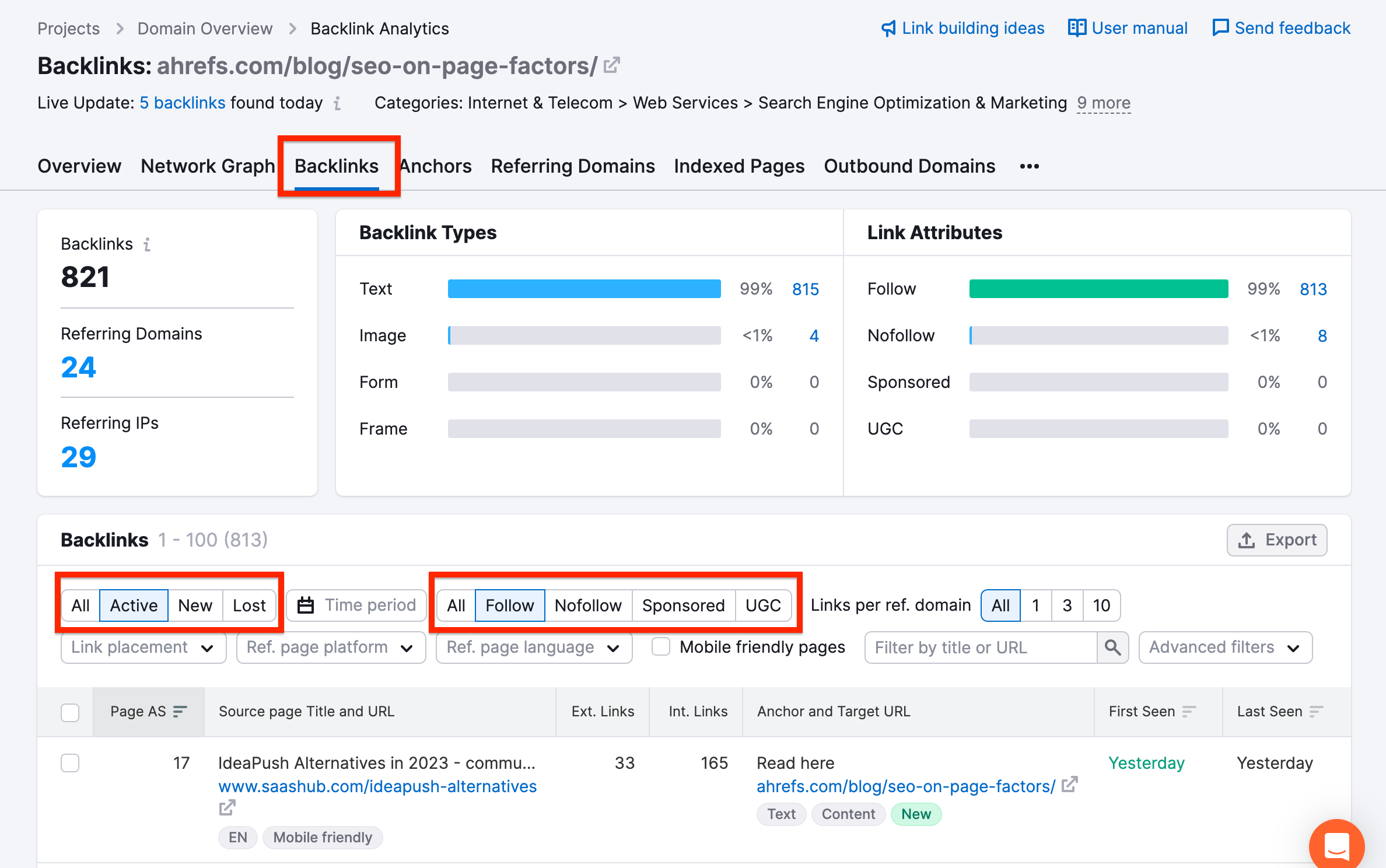Click the green New tag in first row

coord(916,814)
